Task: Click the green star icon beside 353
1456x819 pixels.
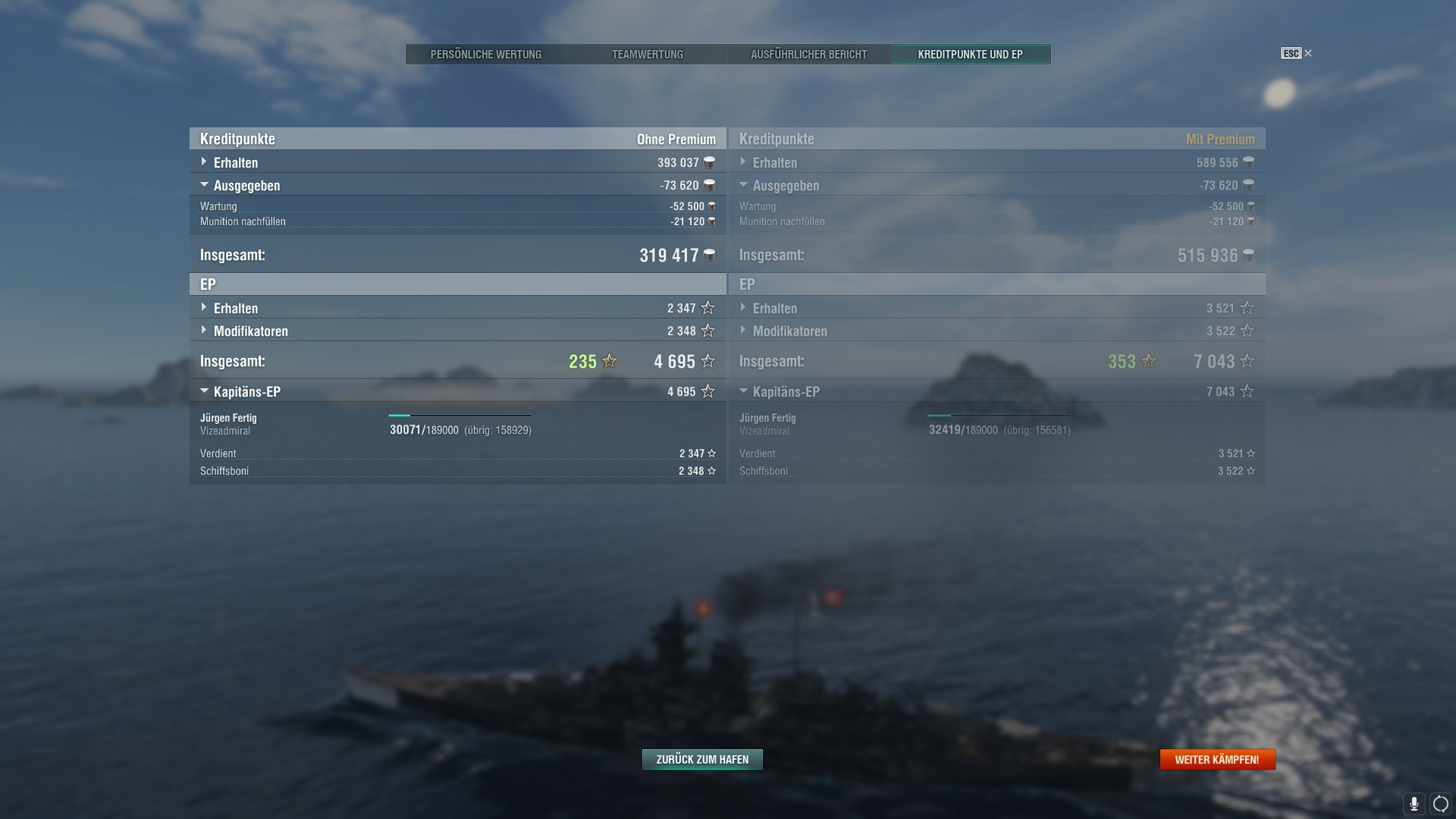Action: pos(1148,361)
